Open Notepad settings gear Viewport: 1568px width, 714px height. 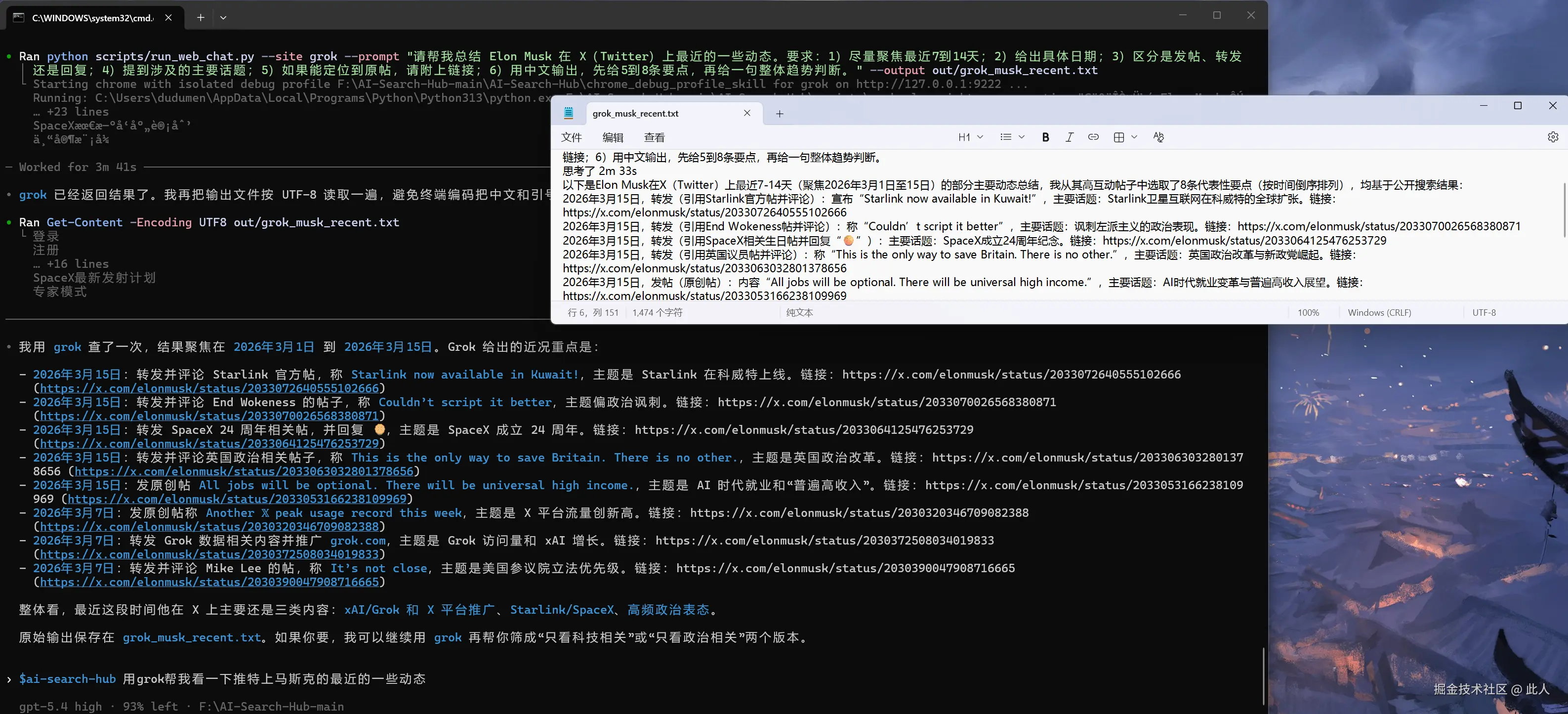[1553, 137]
